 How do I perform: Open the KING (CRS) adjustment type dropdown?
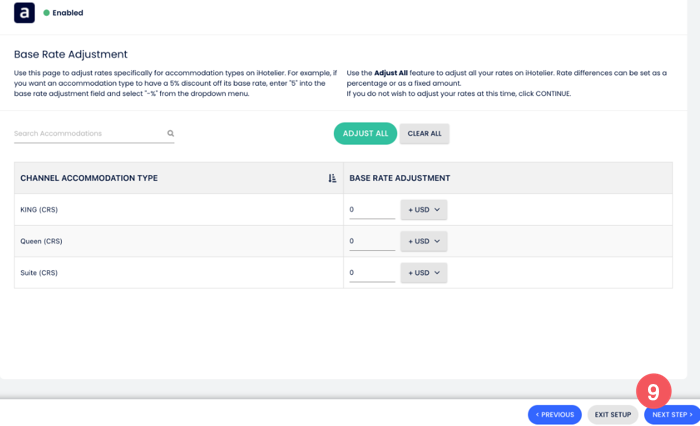coord(424,210)
